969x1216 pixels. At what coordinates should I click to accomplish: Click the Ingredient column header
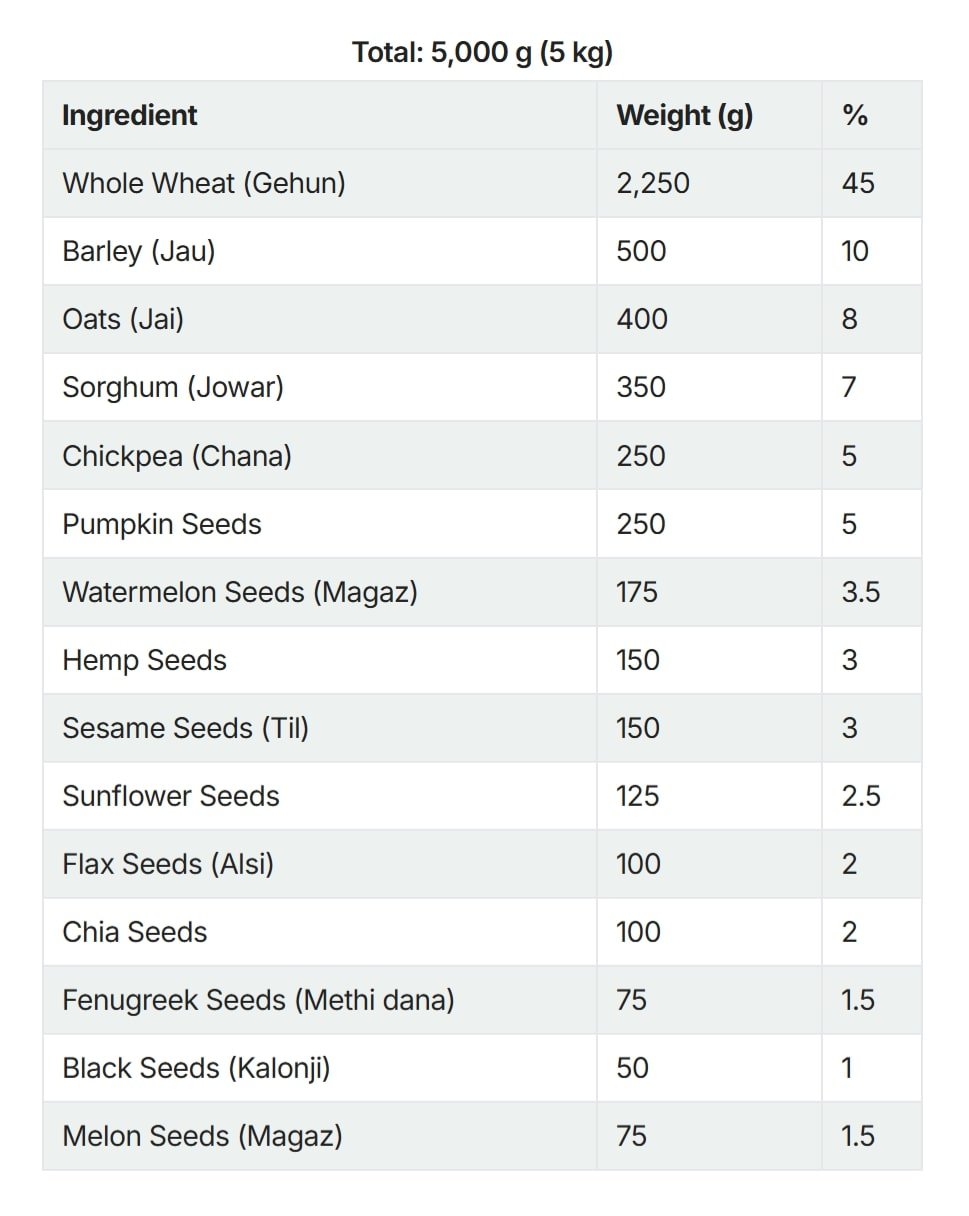coord(130,115)
